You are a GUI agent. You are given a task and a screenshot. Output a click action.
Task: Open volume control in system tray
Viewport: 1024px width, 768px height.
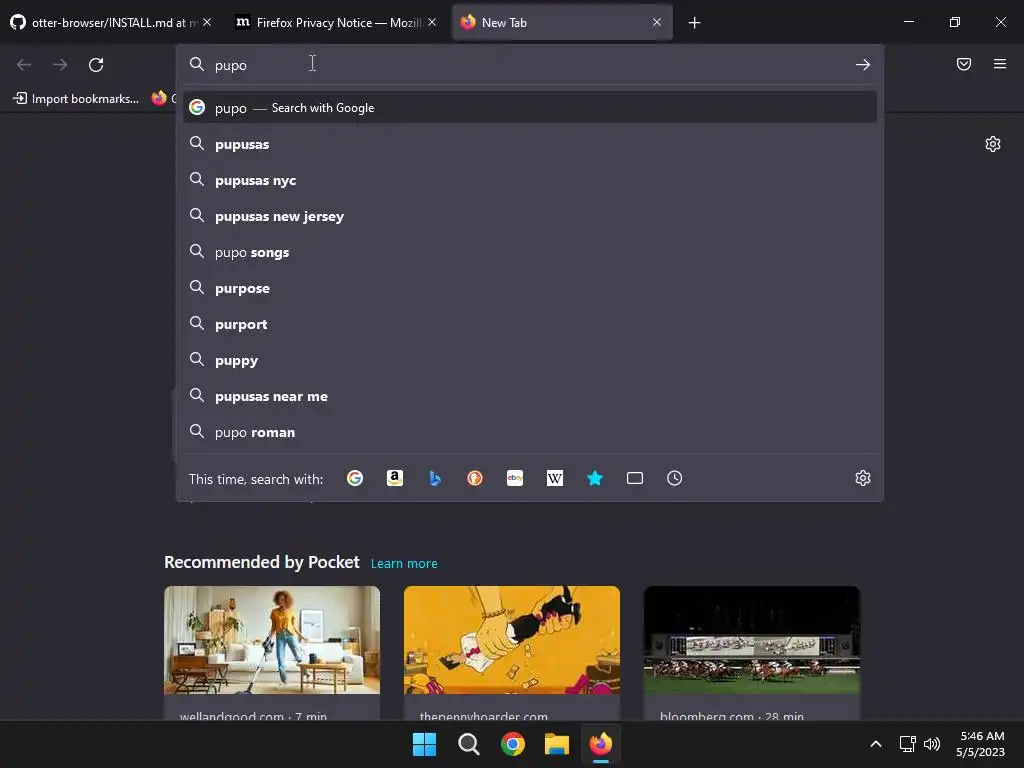(x=932, y=744)
